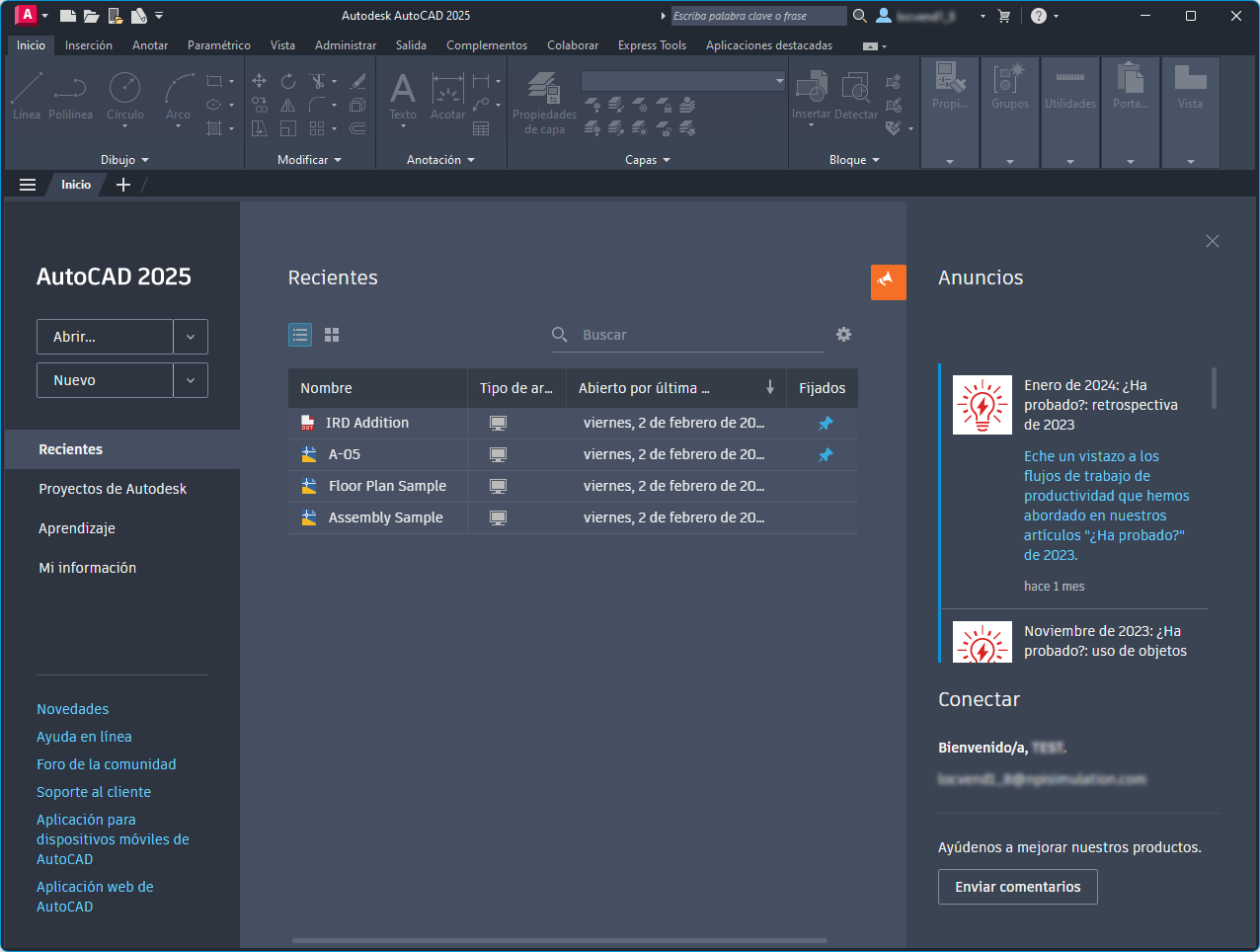Click the Open folder icon in quick access toolbar
This screenshot has width=1260, height=952.
click(x=91, y=16)
